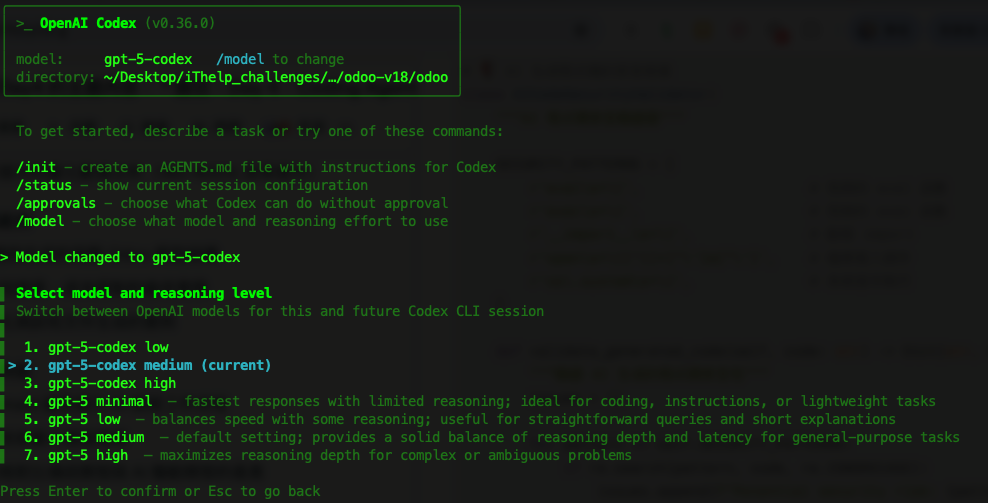Click the directory path ending in odoo-v18/odoo
The image size is (988, 503).
click(276, 78)
